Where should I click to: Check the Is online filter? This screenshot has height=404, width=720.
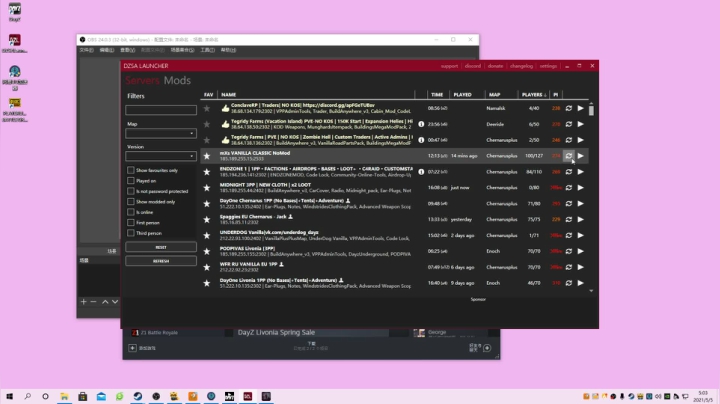131,212
